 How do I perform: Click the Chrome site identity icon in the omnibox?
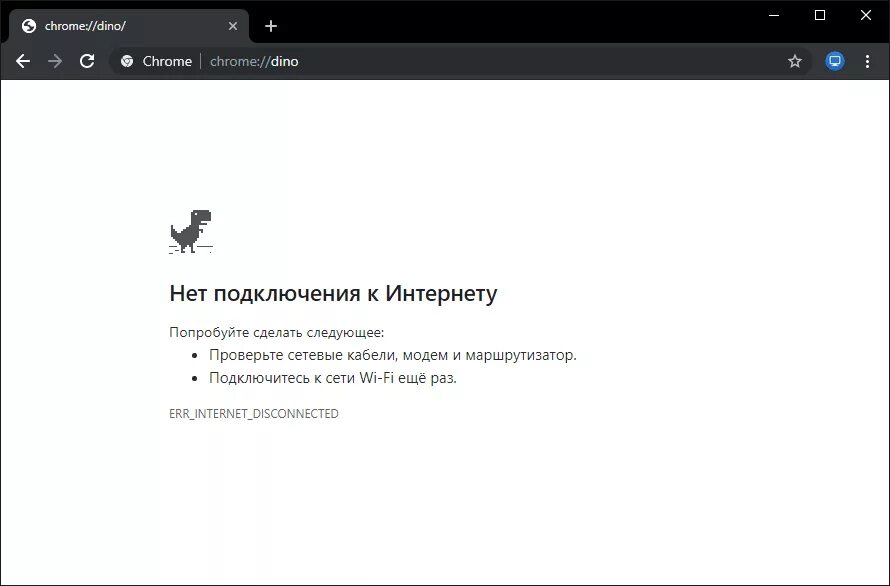126,61
